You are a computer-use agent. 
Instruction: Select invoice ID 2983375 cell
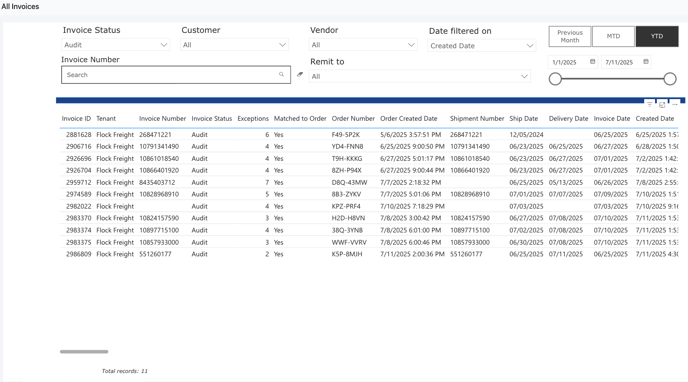[79, 242]
